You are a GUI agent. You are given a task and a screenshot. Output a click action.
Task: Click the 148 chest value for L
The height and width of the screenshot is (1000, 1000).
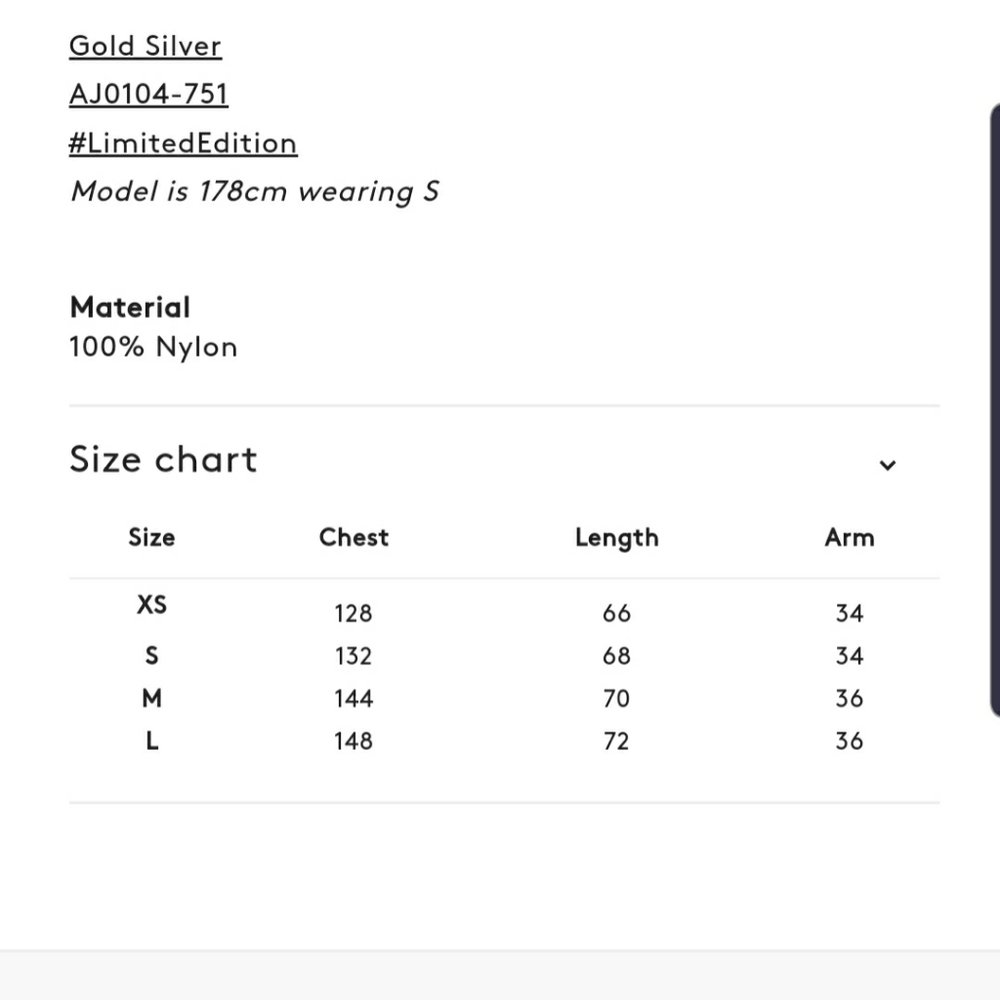click(x=353, y=741)
